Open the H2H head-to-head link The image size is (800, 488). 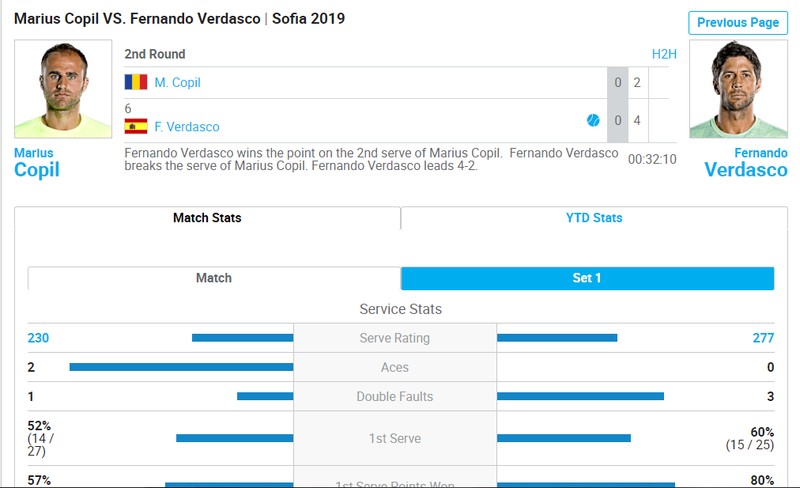coord(664,54)
